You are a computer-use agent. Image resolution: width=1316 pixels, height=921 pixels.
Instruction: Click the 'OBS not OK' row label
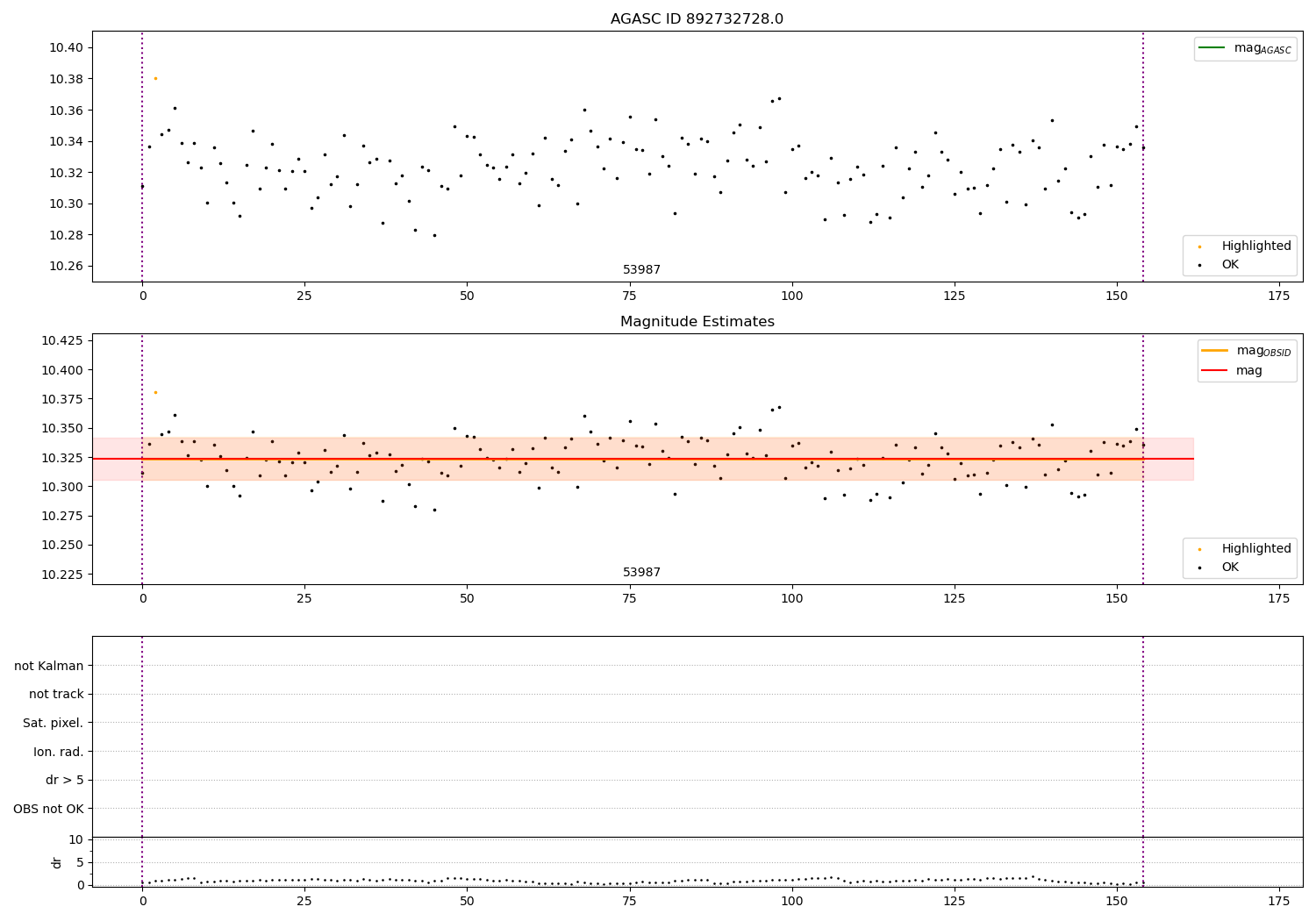click(49, 809)
